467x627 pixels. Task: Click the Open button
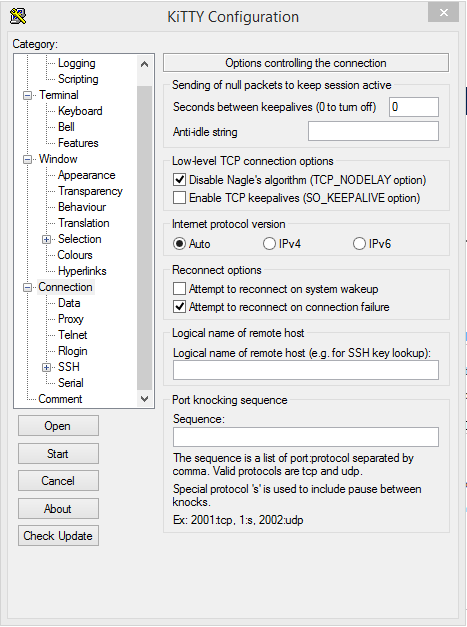pyautogui.click(x=58, y=425)
